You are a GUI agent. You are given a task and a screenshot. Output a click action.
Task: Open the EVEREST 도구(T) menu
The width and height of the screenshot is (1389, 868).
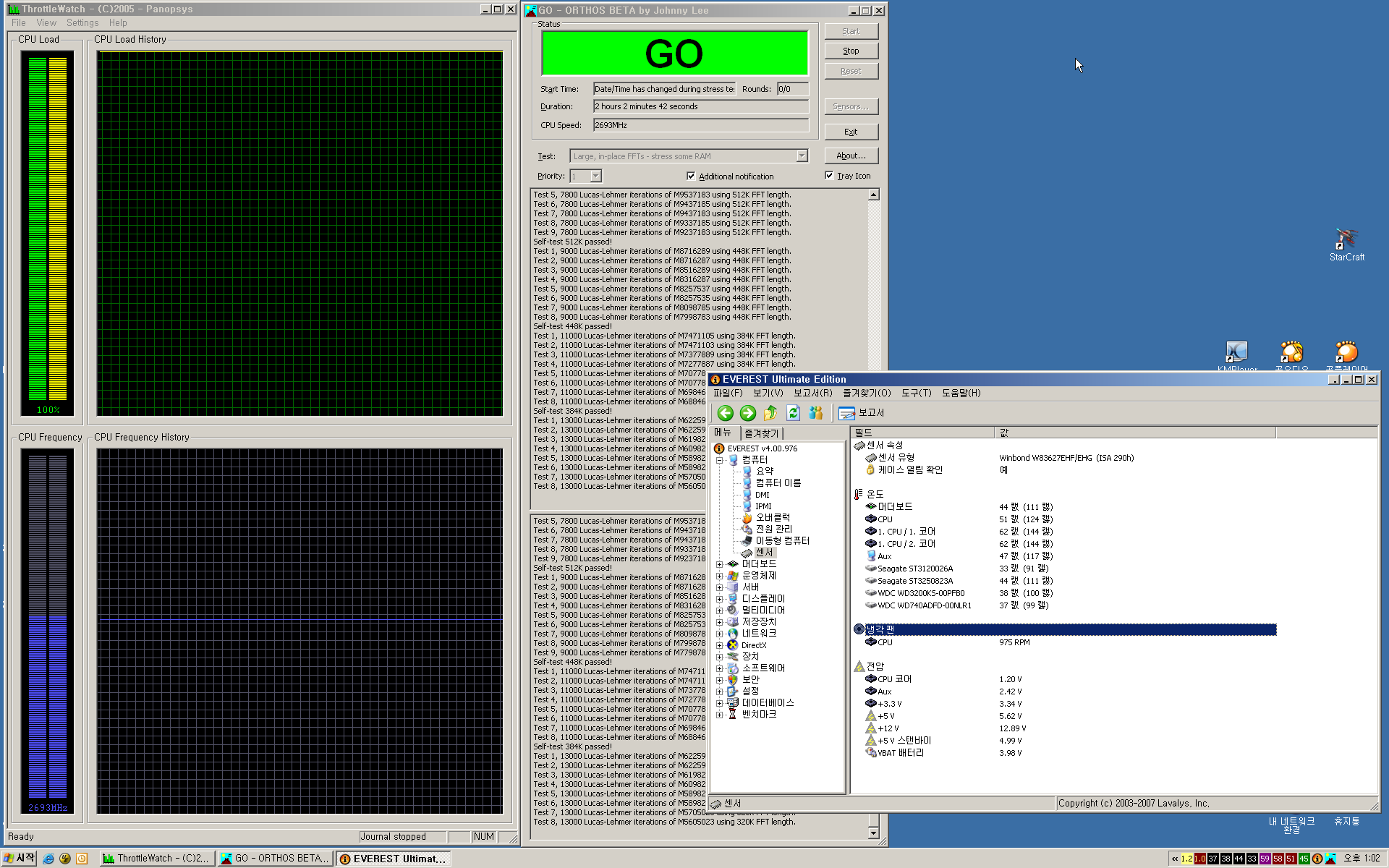coord(916,393)
